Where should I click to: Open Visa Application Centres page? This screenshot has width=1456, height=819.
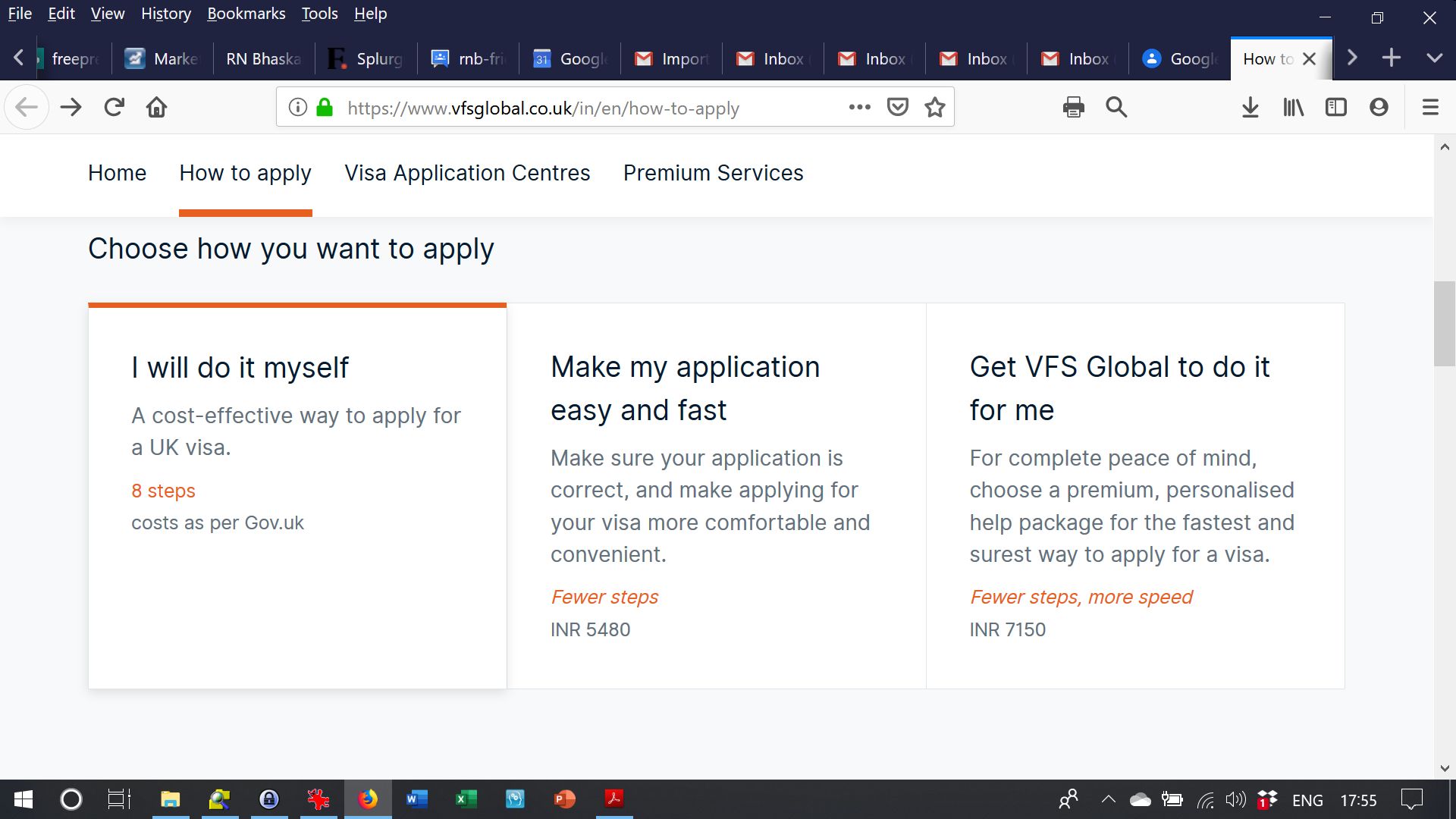coord(467,173)
